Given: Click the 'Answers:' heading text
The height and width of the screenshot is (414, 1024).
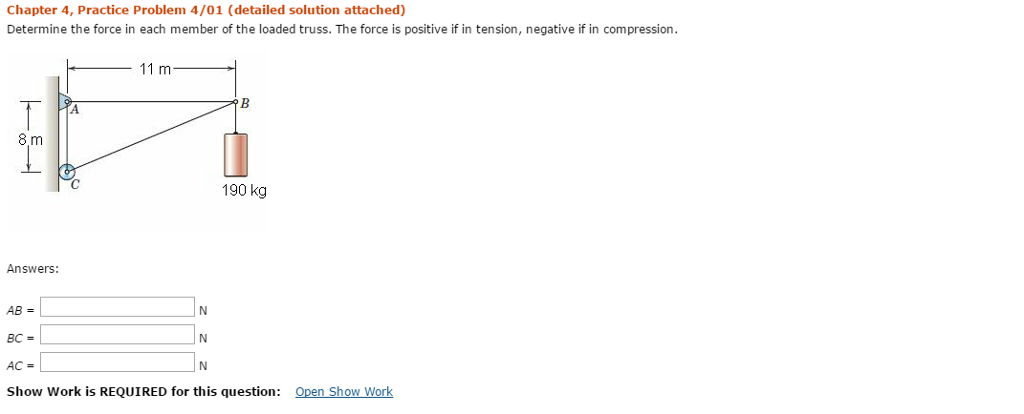Looking at the screenshot, I should (x=33, y=269).
